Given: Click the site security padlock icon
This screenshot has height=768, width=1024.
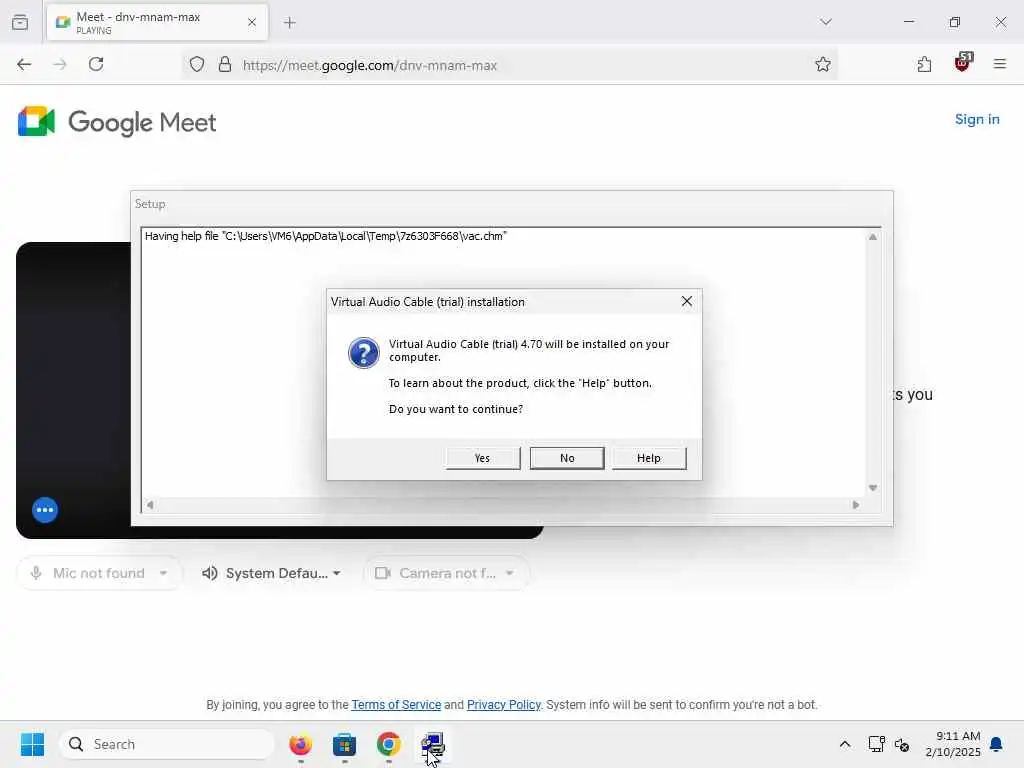Looking at the screenshot, I should pyautogui.click(x=225, y=64).
